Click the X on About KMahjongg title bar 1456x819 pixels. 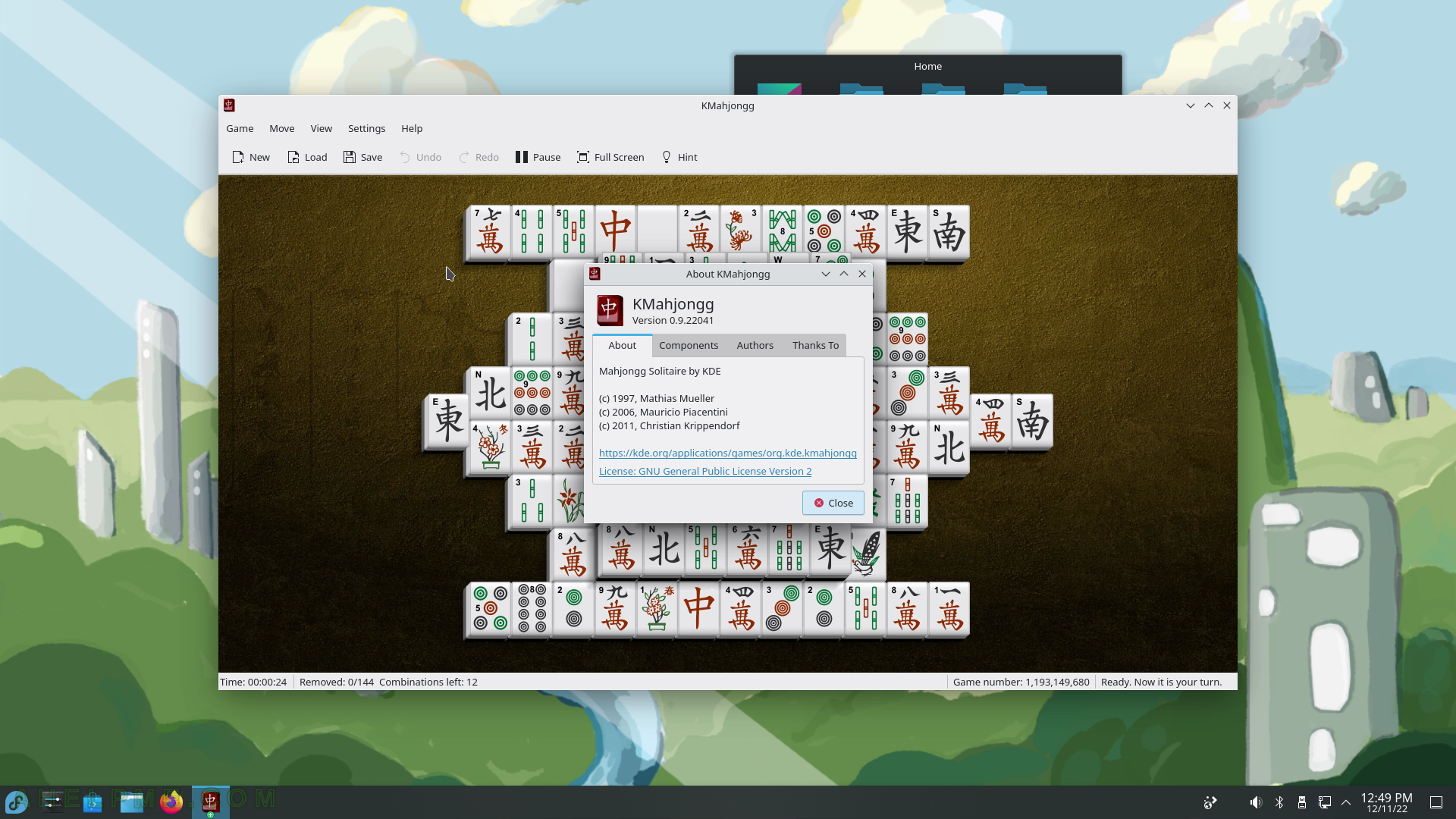(862, 274)
